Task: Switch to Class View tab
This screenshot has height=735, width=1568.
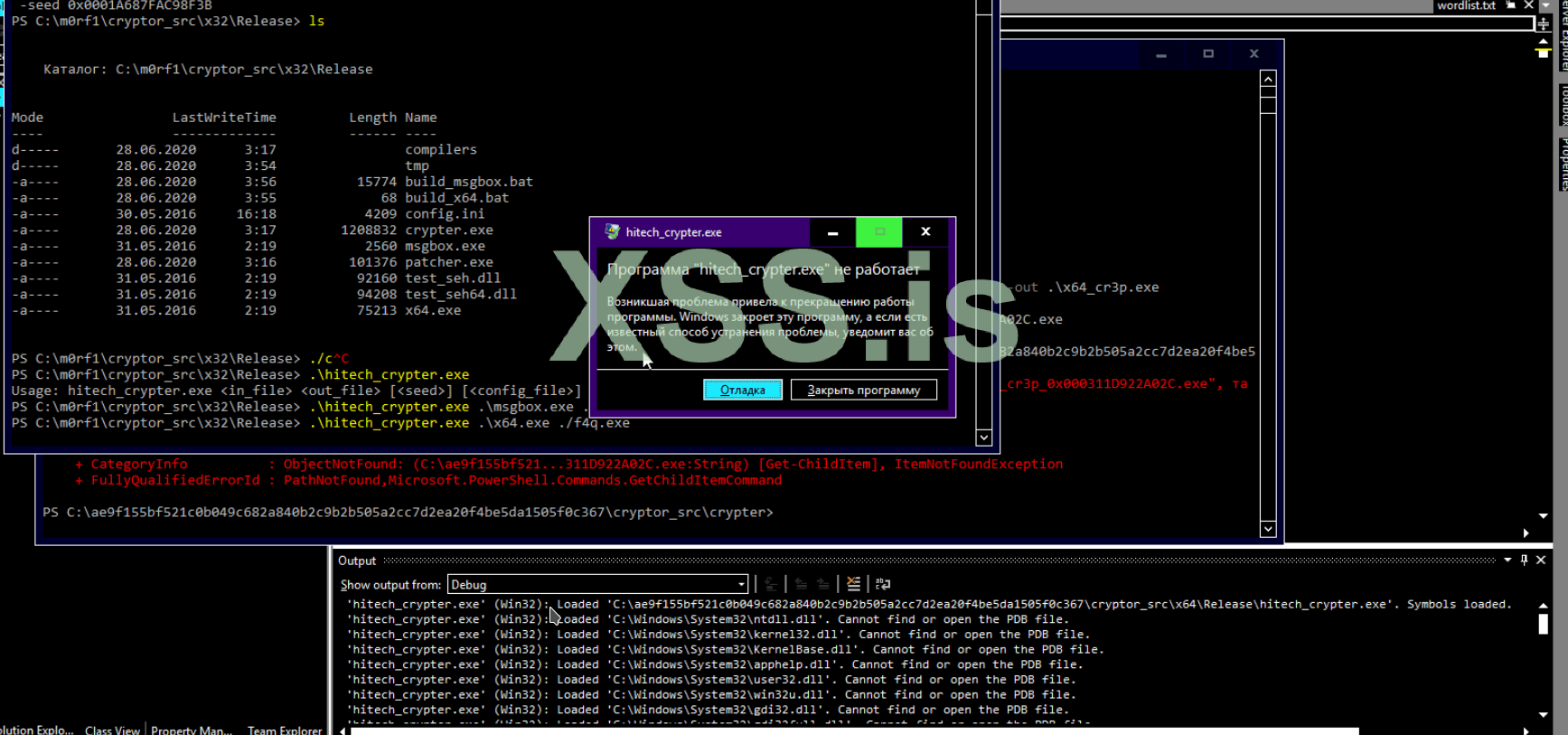Action: point(112,730)
